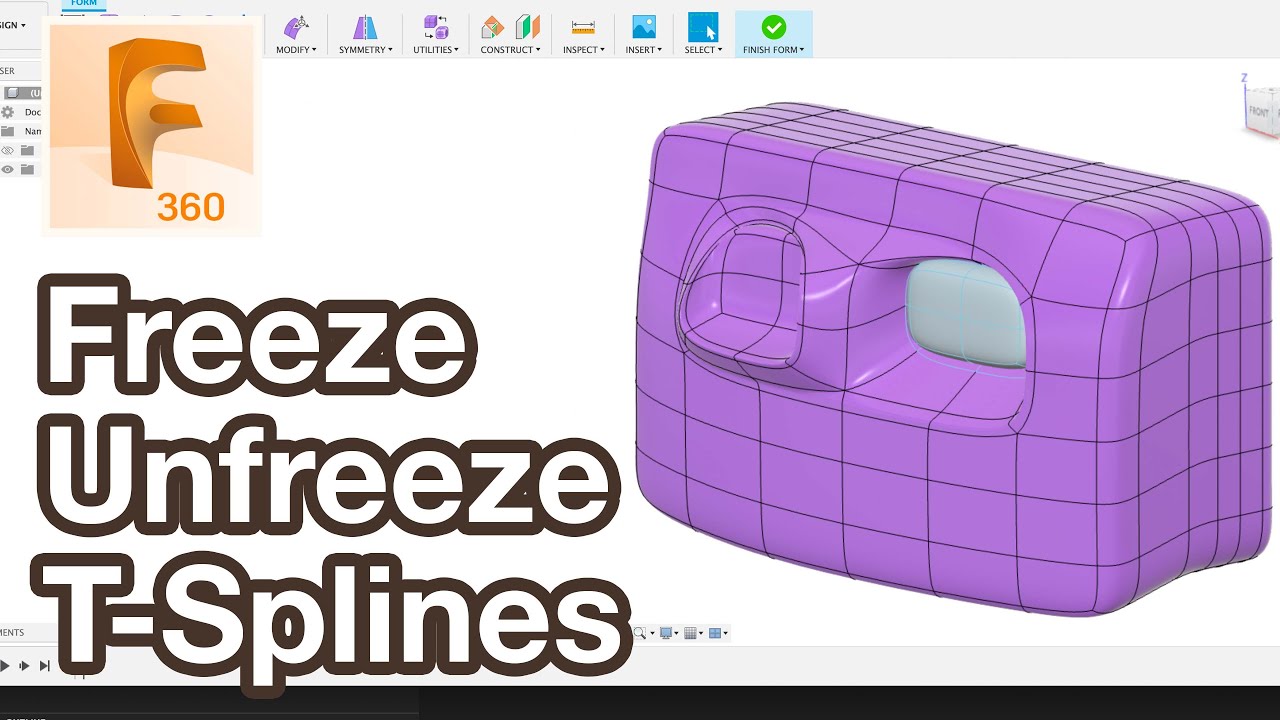Click the zoom window magnifier icon
Viewport: 1280px width, 720px height.
point(640,633)
